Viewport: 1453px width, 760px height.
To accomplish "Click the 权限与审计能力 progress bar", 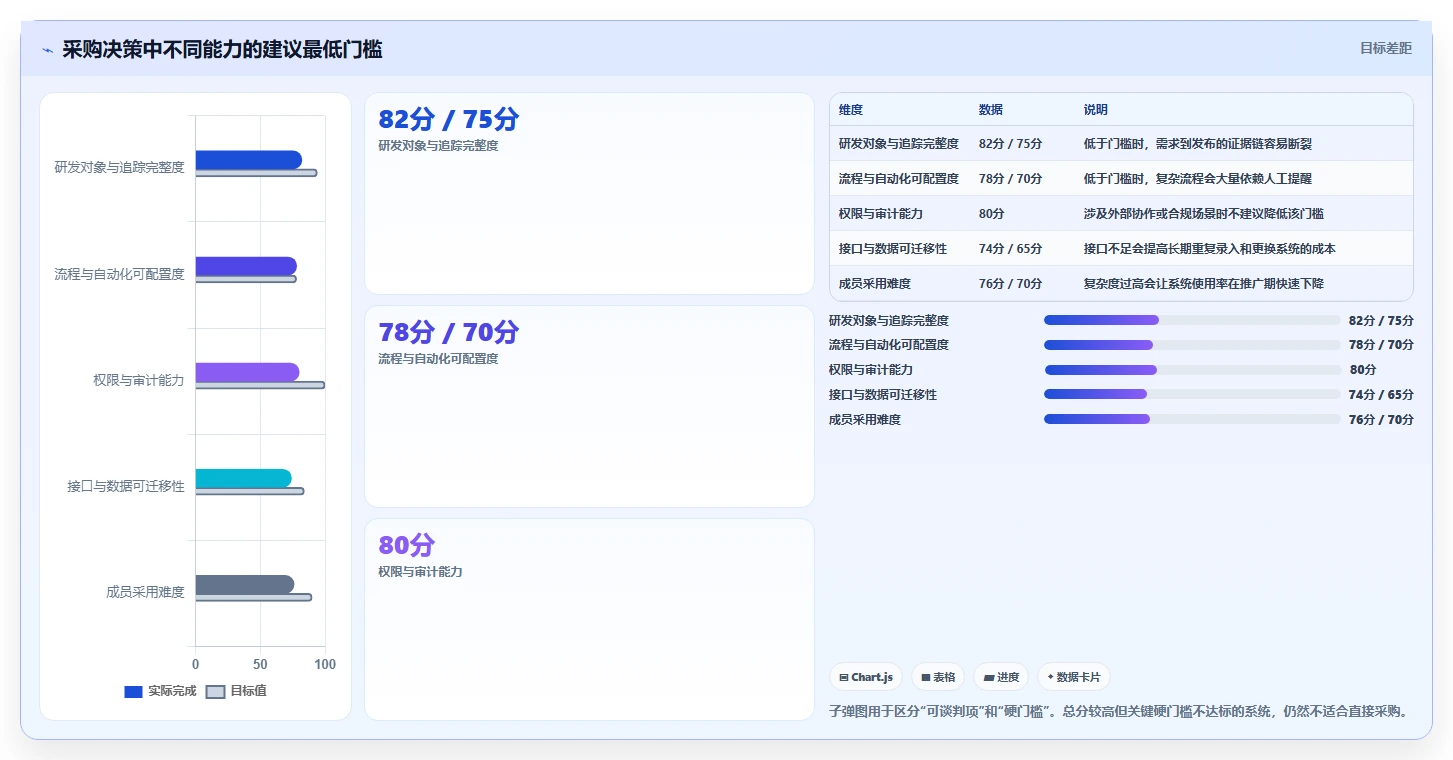I will [1192, 370].
